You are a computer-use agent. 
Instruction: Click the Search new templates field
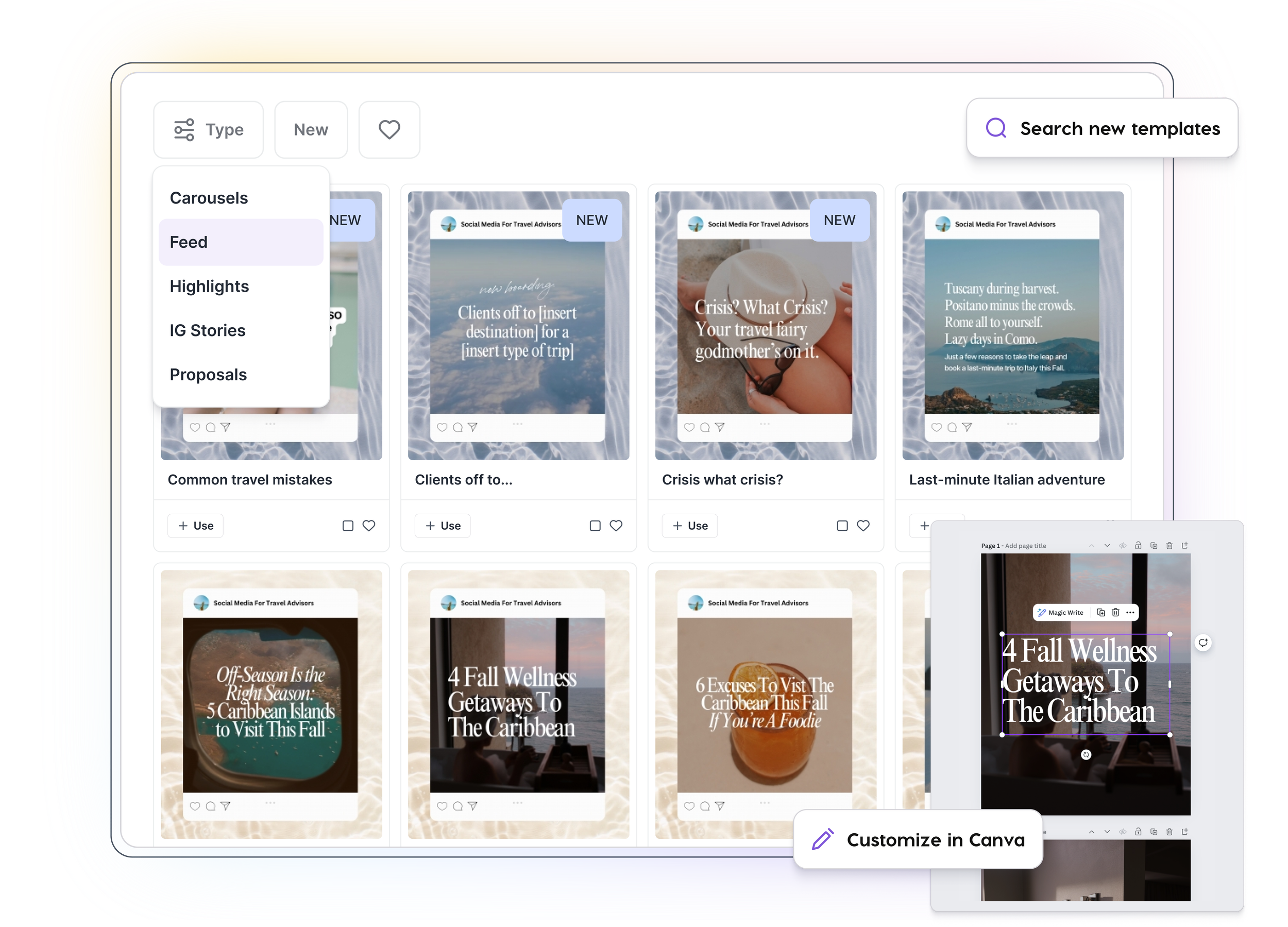click(1103, 128)
